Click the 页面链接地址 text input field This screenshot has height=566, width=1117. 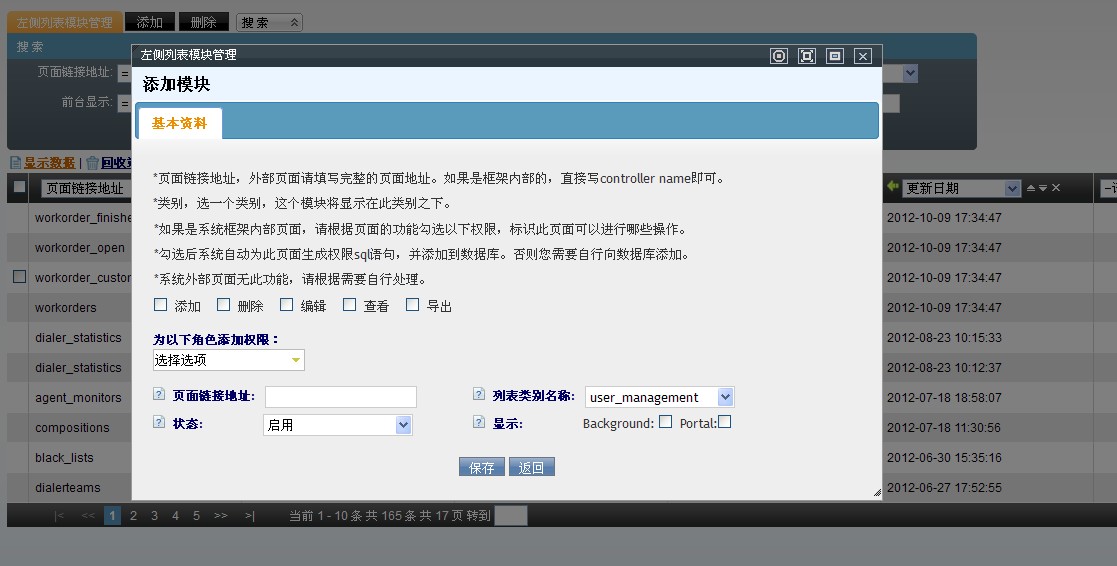click(340, 397)
